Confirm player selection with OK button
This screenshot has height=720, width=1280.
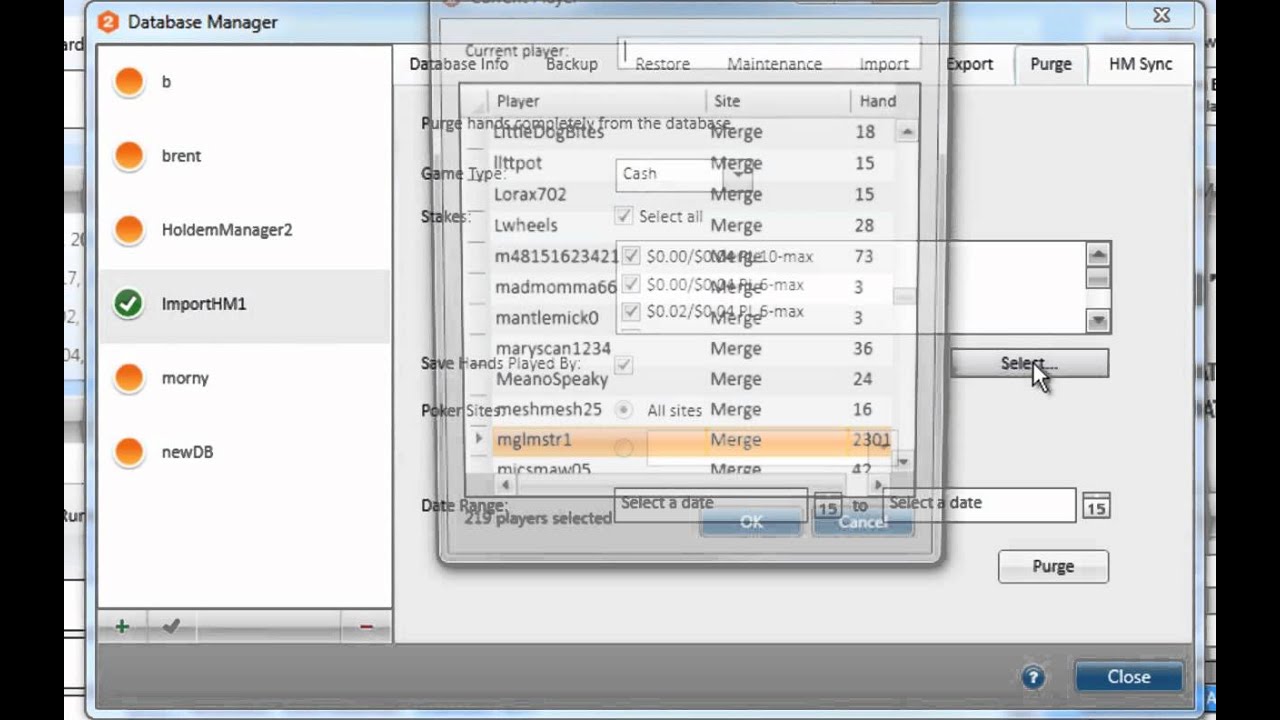pyautogui.click(x=751, y=521)
